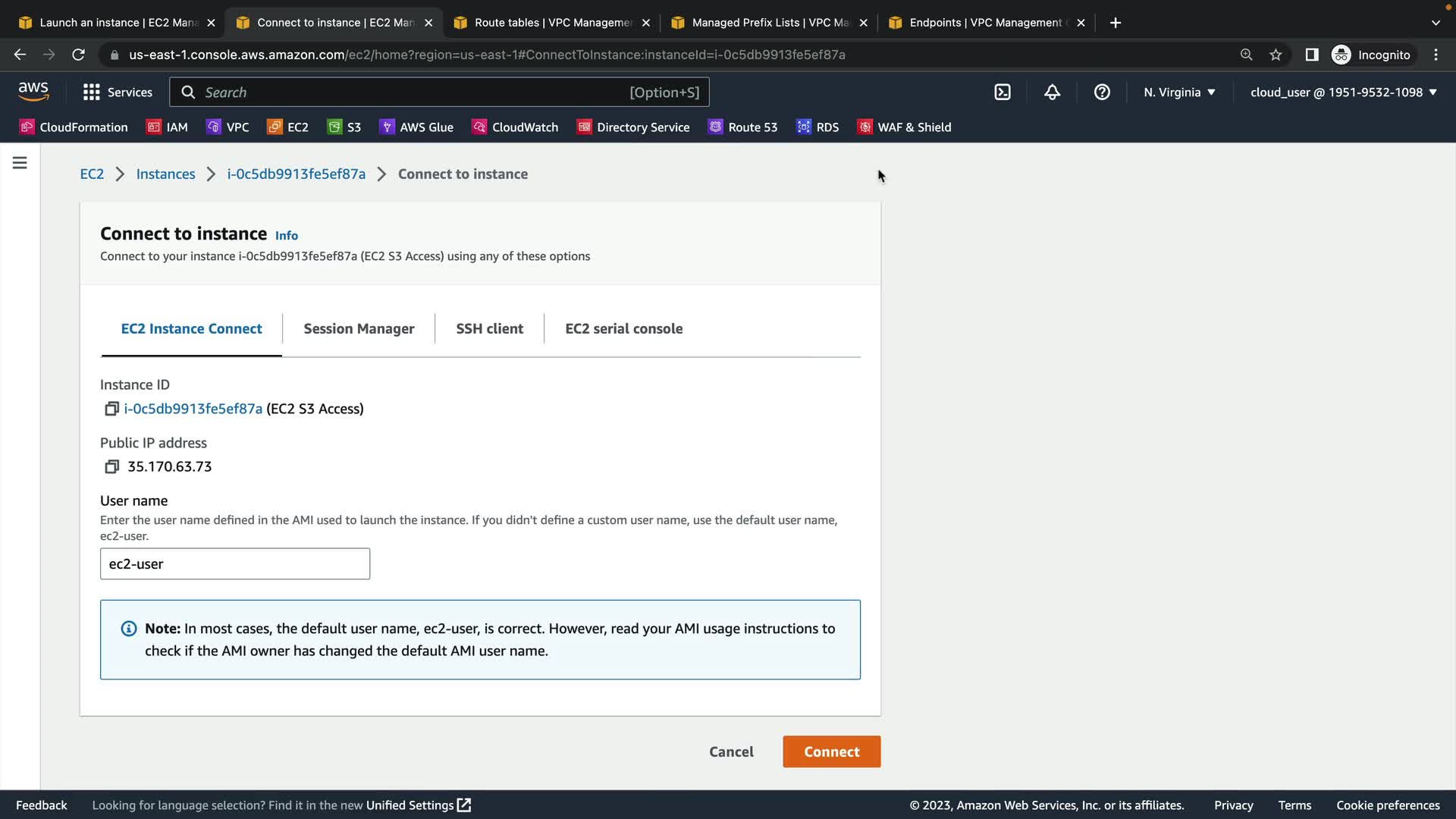Bookmark this page with the star icon
Screen dimensions: 1456x819
tap(1276, 55)
